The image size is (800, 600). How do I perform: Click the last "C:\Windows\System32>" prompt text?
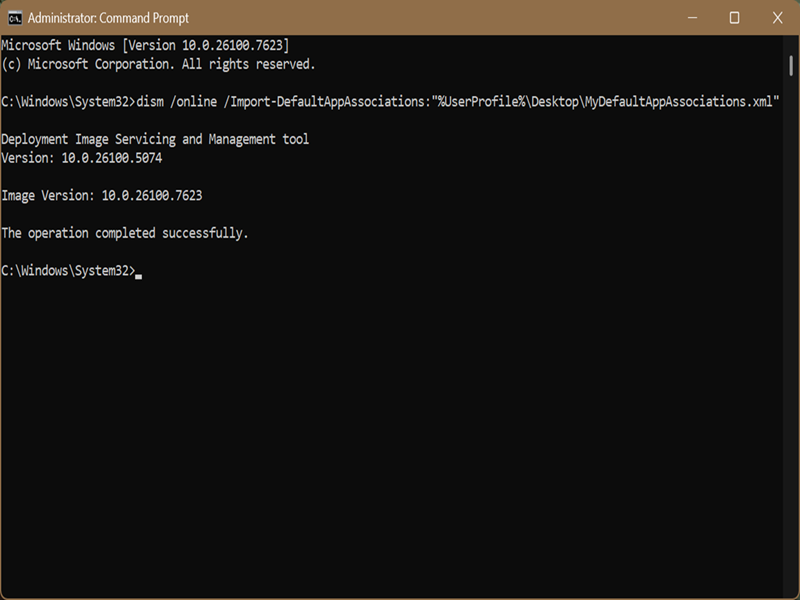coord(68,271)
